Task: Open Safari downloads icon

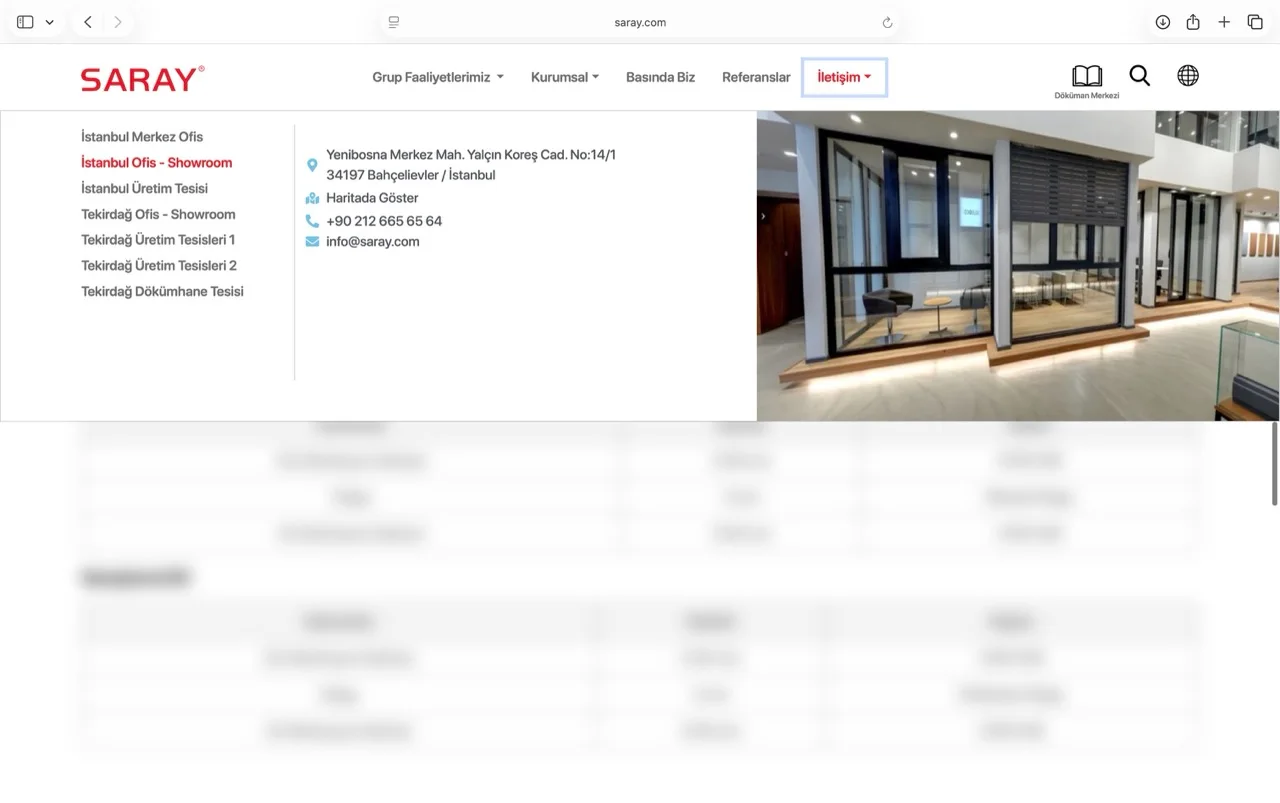Action: pos(1163,22)
